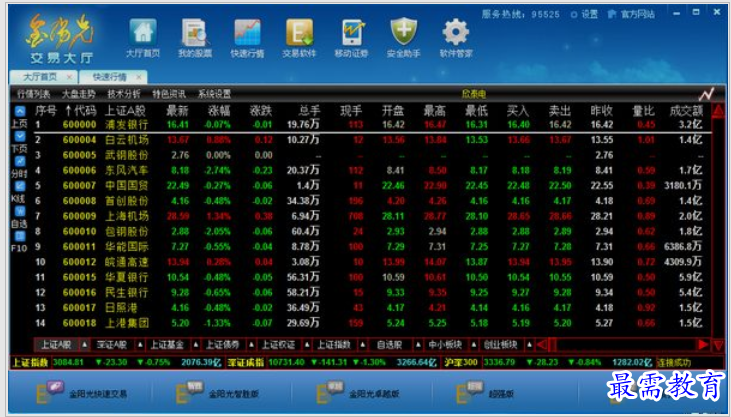Click the red right horizontal scroll arrow
Viewport: 731px width, 417px height.
click(x=703, y=345)
